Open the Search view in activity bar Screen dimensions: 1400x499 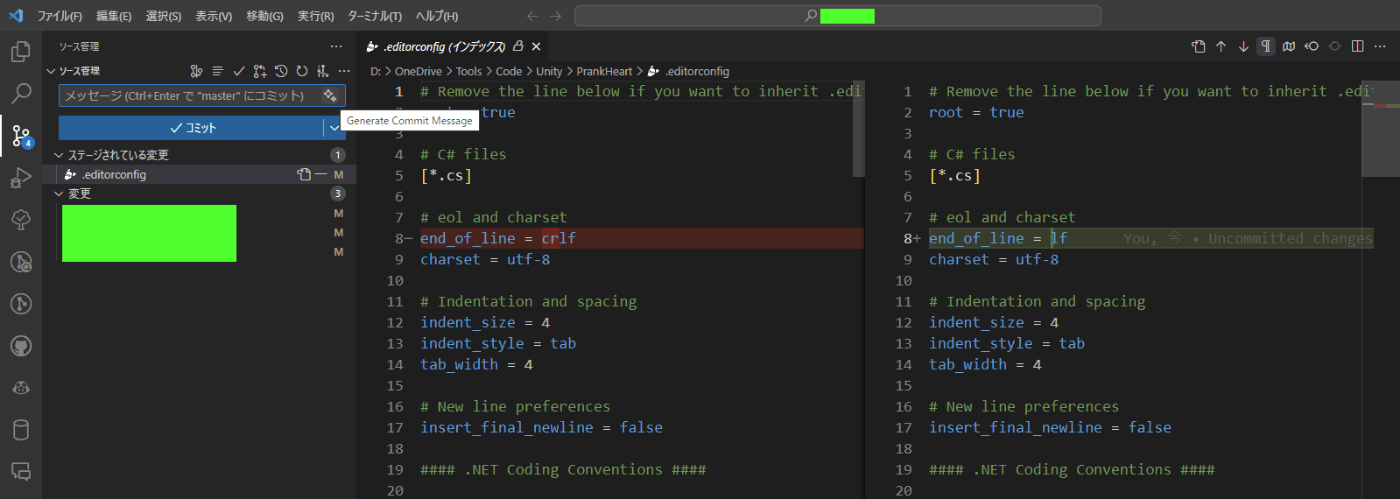pos(20,94)
